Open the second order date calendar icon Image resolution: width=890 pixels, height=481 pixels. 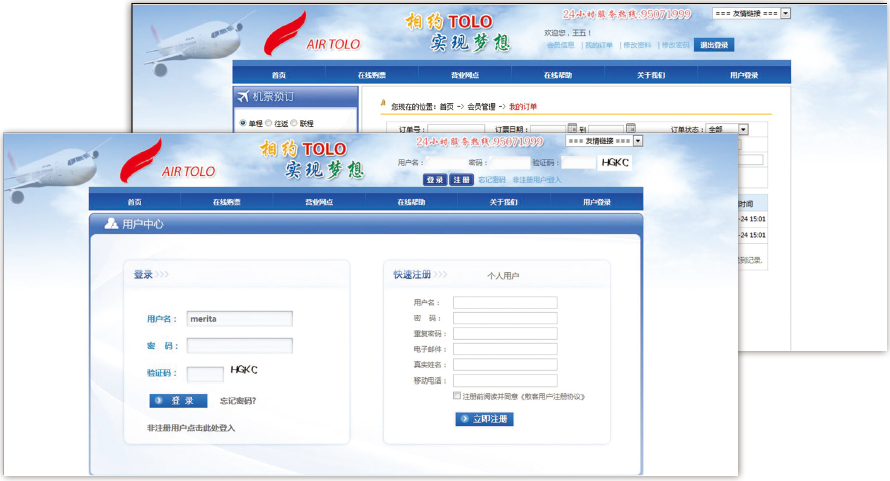click(x=631, y=129)
